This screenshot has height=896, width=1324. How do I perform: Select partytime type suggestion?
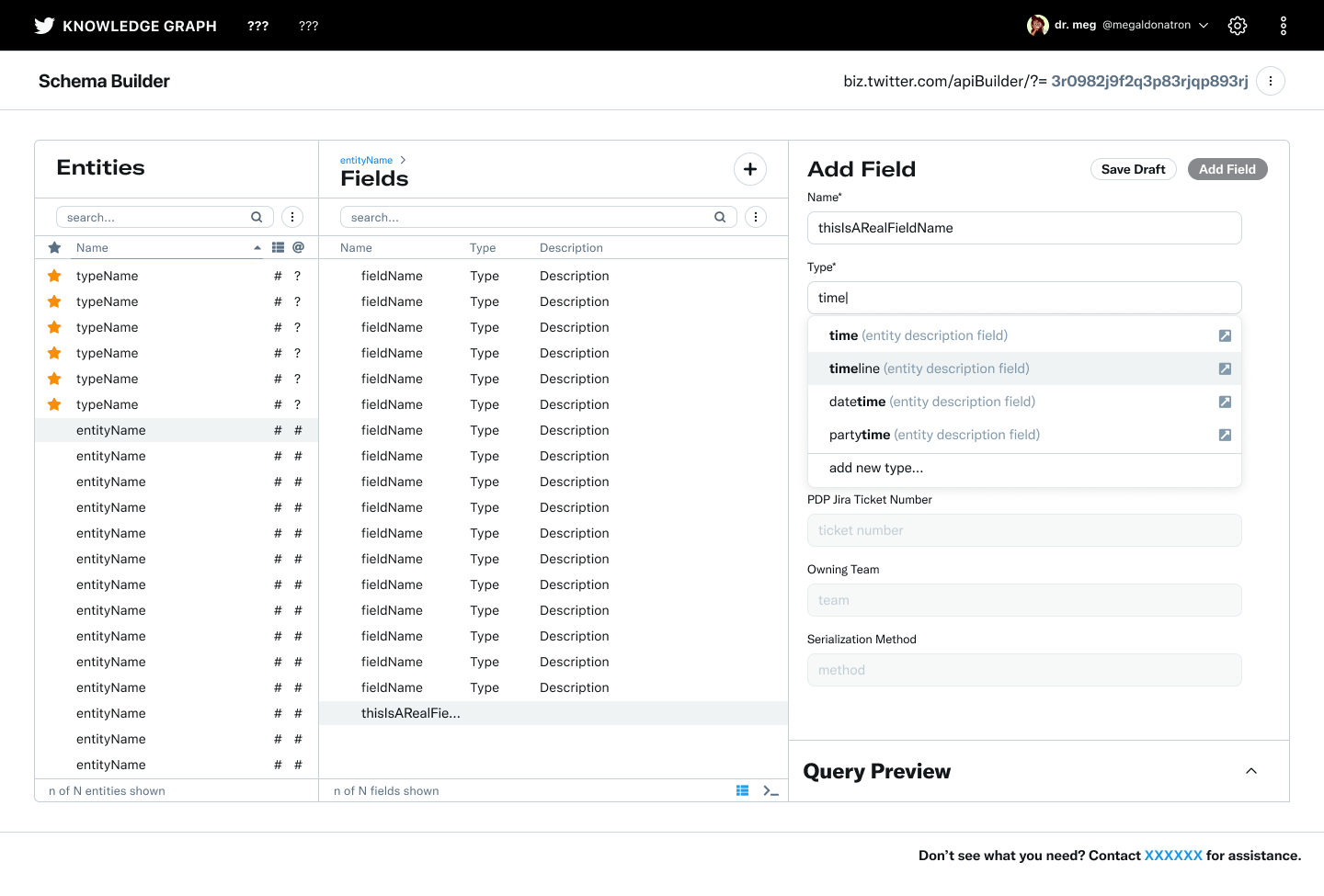click(1024, 435)
